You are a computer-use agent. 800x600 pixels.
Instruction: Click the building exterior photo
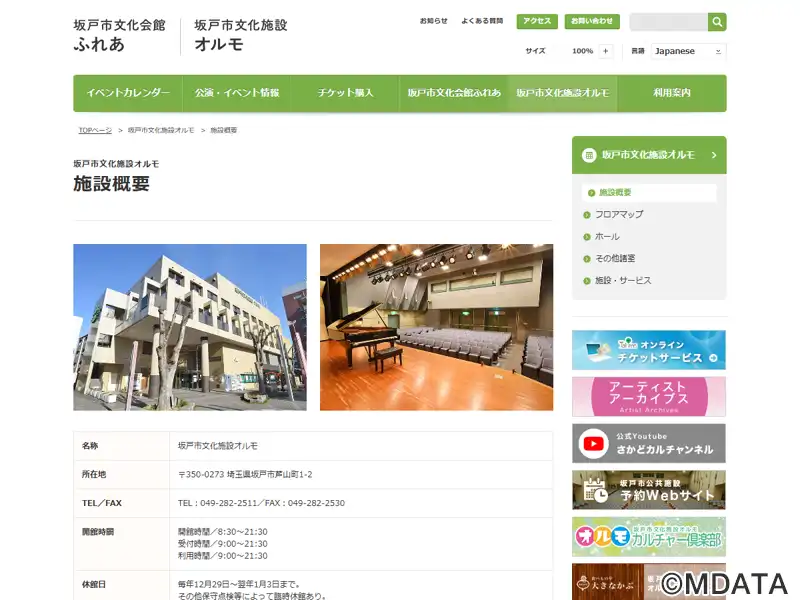tap(190, 327)
